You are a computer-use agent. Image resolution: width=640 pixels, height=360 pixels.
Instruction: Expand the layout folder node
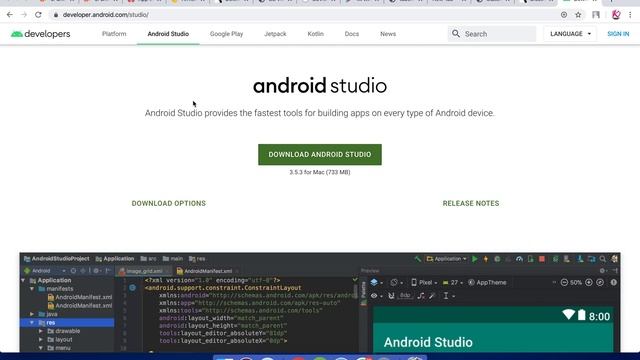[x=40, y=340]
